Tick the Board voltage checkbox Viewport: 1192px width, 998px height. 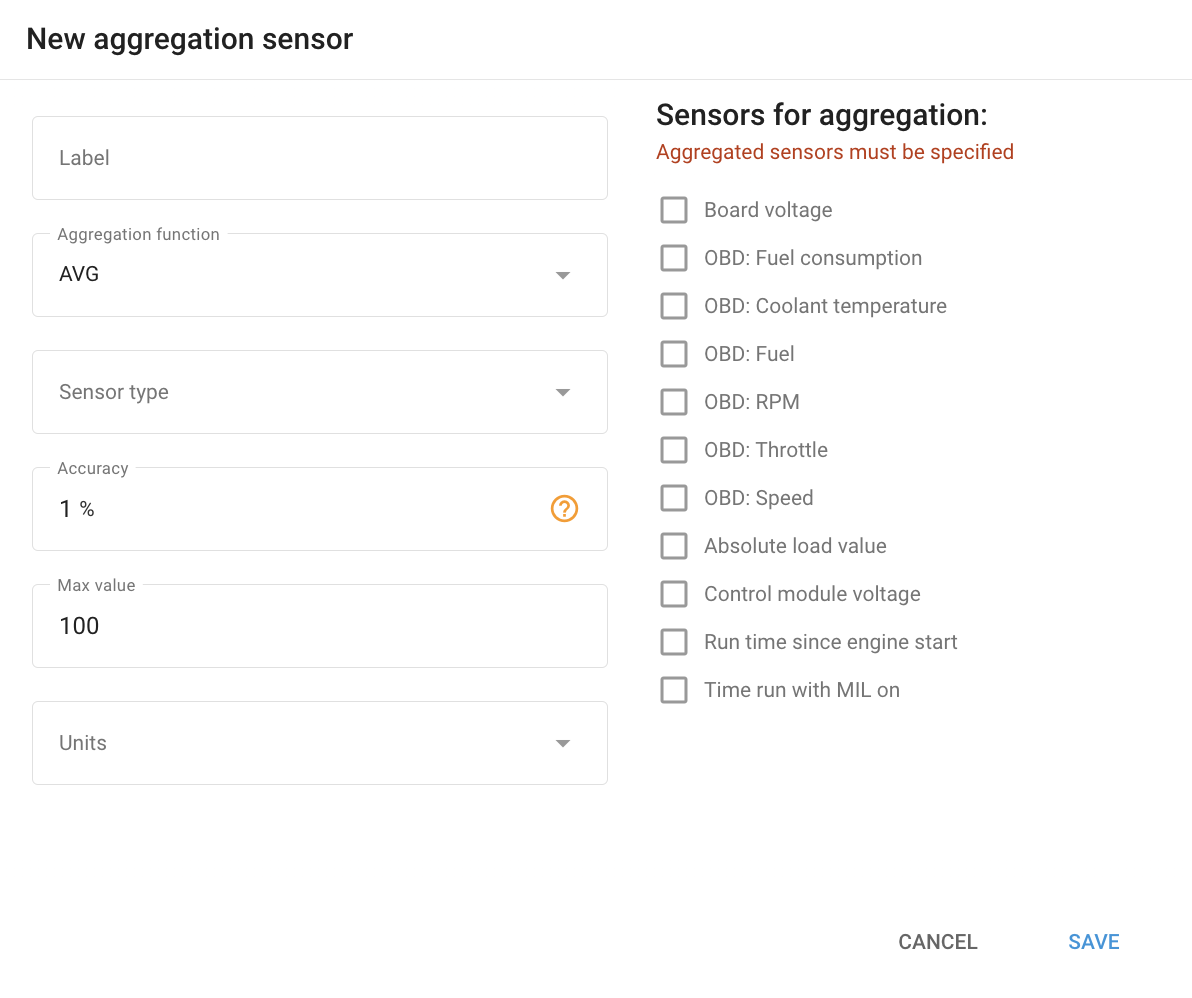click(674, 210)
